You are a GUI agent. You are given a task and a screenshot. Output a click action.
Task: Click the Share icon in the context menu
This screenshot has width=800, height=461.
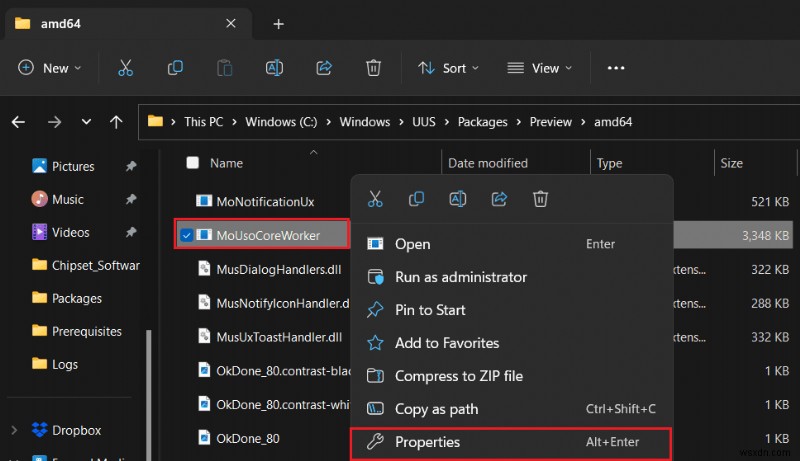pos(499,199)
